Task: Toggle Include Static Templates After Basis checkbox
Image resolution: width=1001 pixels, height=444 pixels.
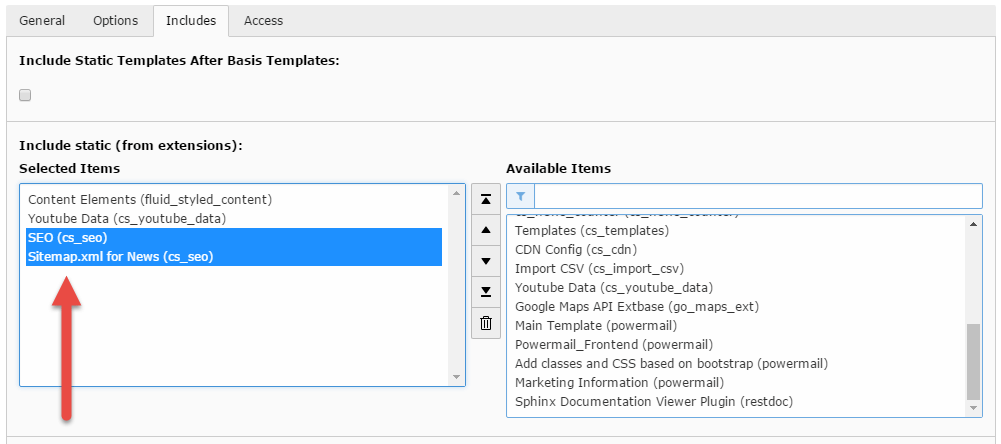Action: [26, 95]
